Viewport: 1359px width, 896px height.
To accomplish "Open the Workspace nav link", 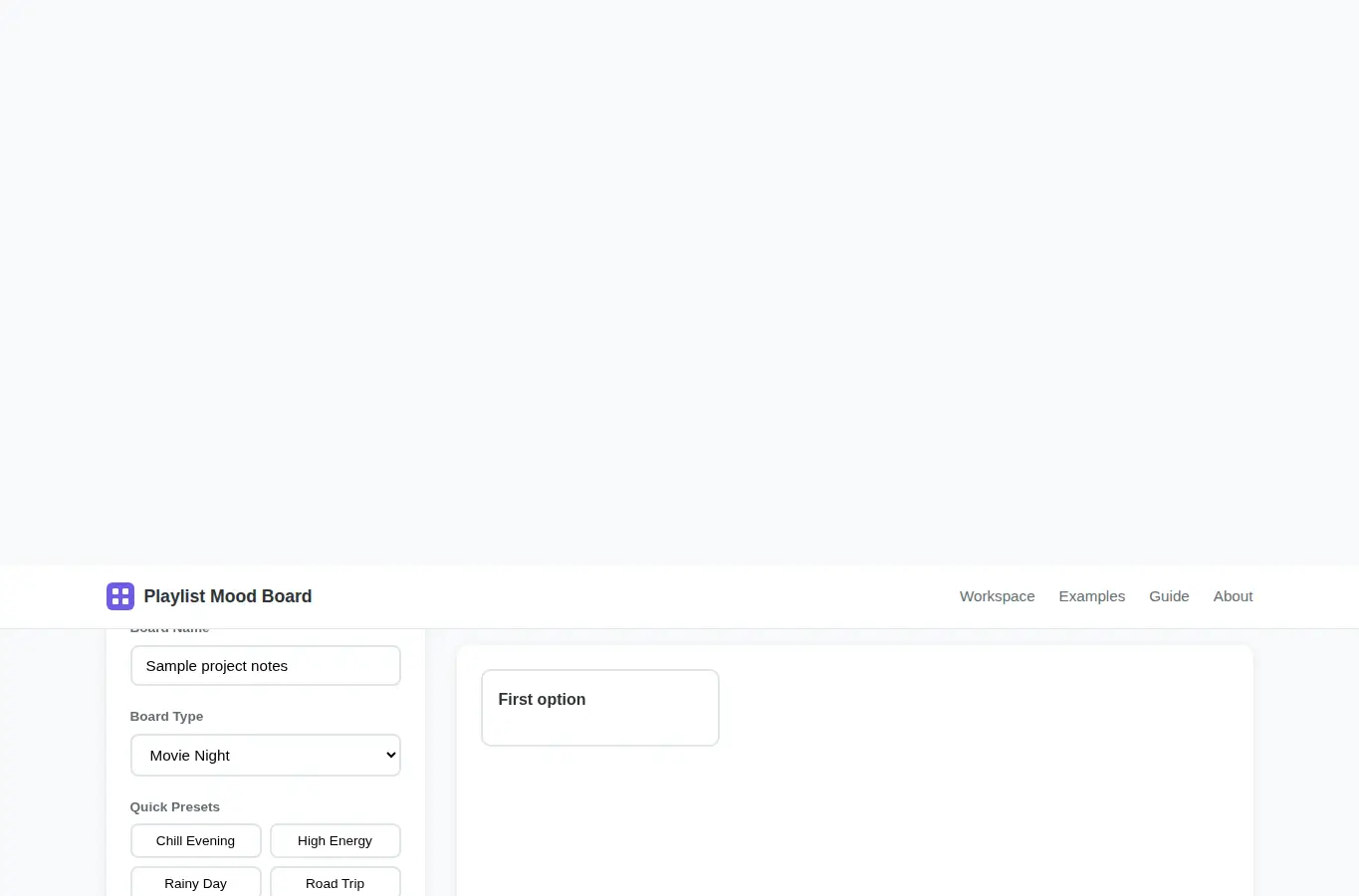I will pyautogui.click(x=997, y=596).
